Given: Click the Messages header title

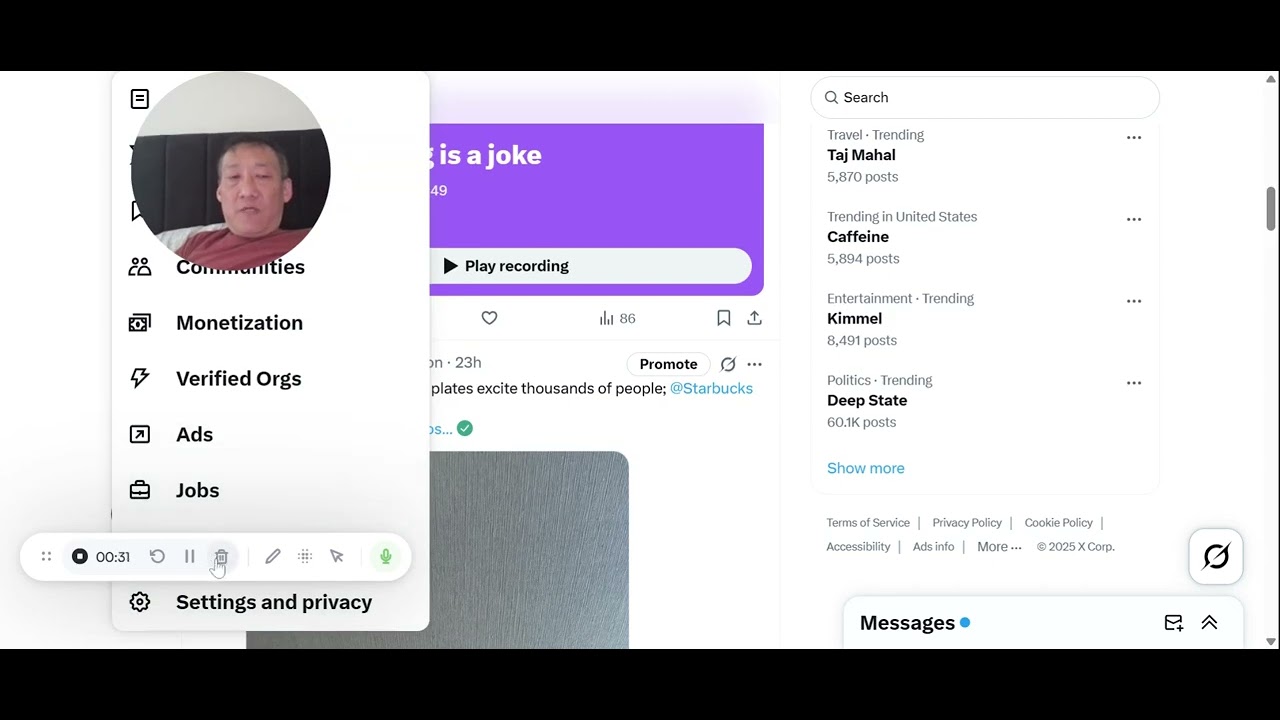Looking at the screenshot, I should pos(907,623).
